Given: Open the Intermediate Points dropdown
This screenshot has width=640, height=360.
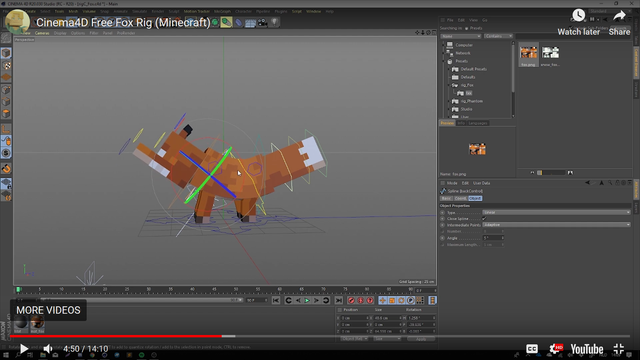Looking at the screenshot, I should click(556, 225).
